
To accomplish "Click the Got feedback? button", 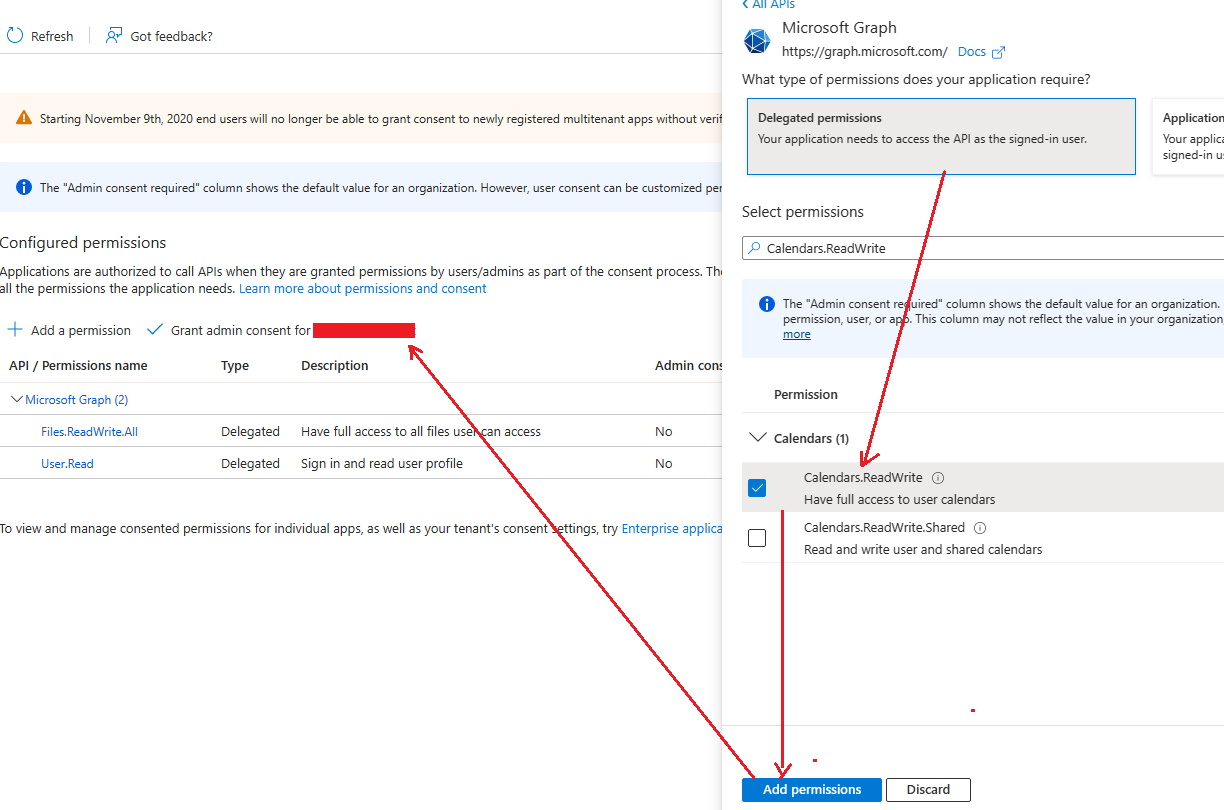I will click(x=159, y=36).
